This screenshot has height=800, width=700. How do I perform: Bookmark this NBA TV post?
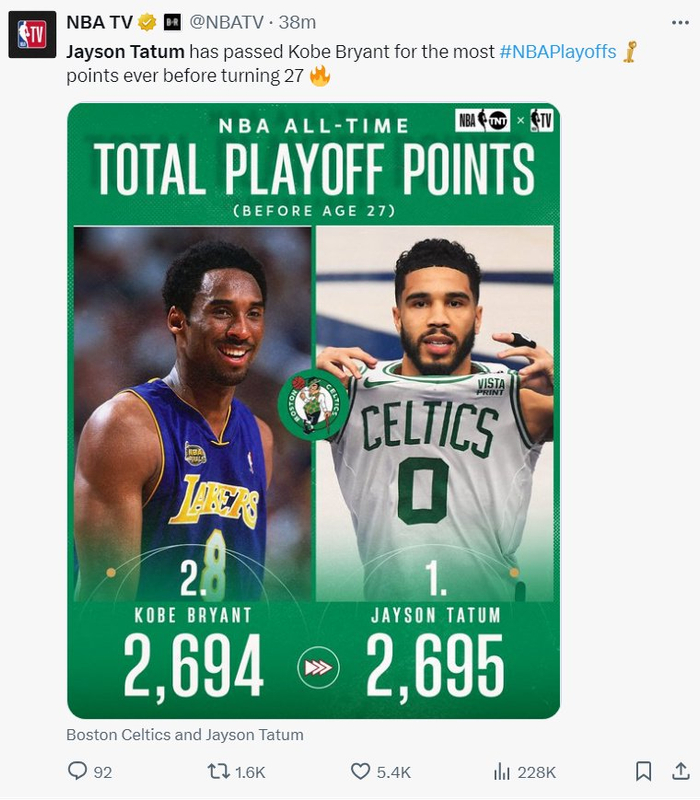click(644, 771)
